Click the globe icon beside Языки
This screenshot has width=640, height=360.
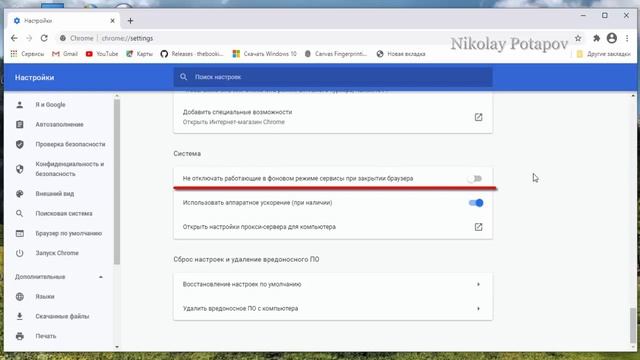20,297
